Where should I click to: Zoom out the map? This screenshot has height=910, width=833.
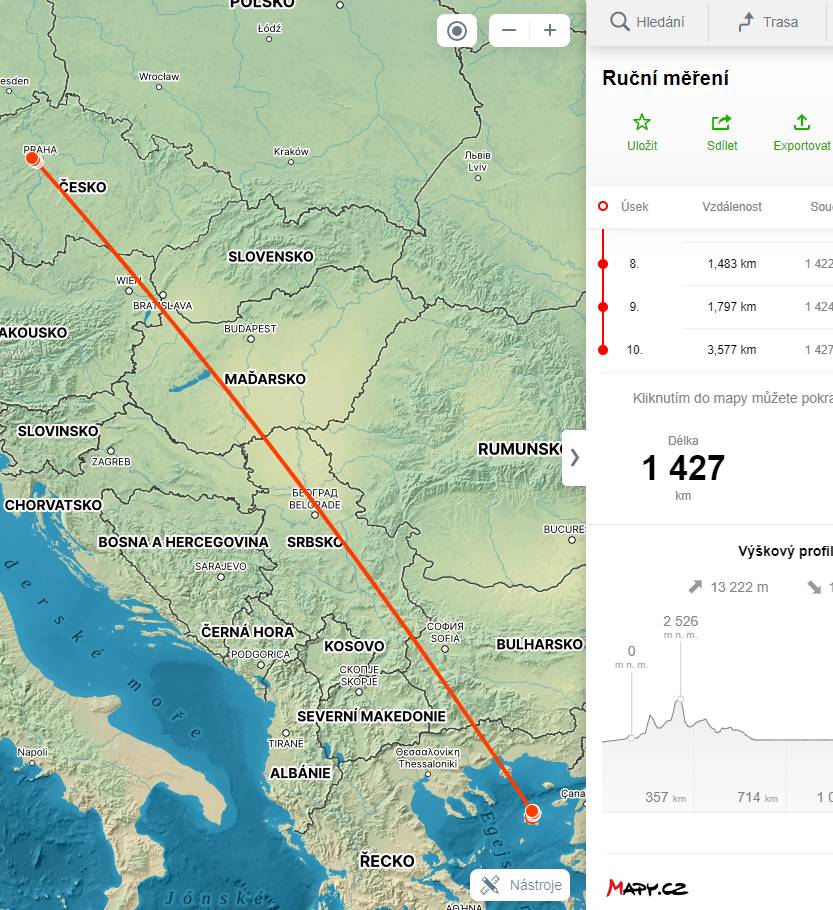[x=509, y=31]
